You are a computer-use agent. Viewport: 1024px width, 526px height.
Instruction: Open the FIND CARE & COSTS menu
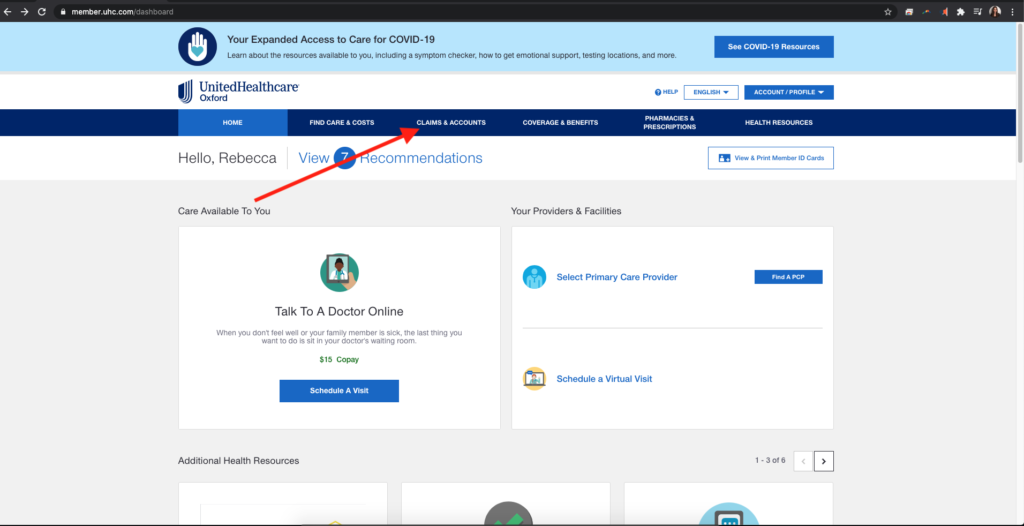[x=342, y=123]
